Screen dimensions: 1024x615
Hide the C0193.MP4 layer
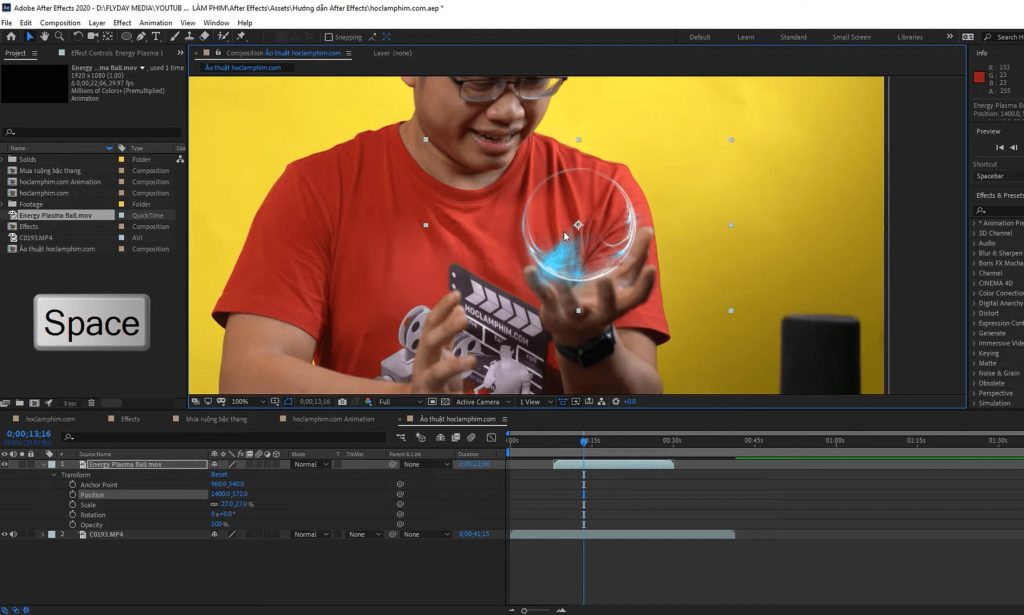[x=6, y=534]
